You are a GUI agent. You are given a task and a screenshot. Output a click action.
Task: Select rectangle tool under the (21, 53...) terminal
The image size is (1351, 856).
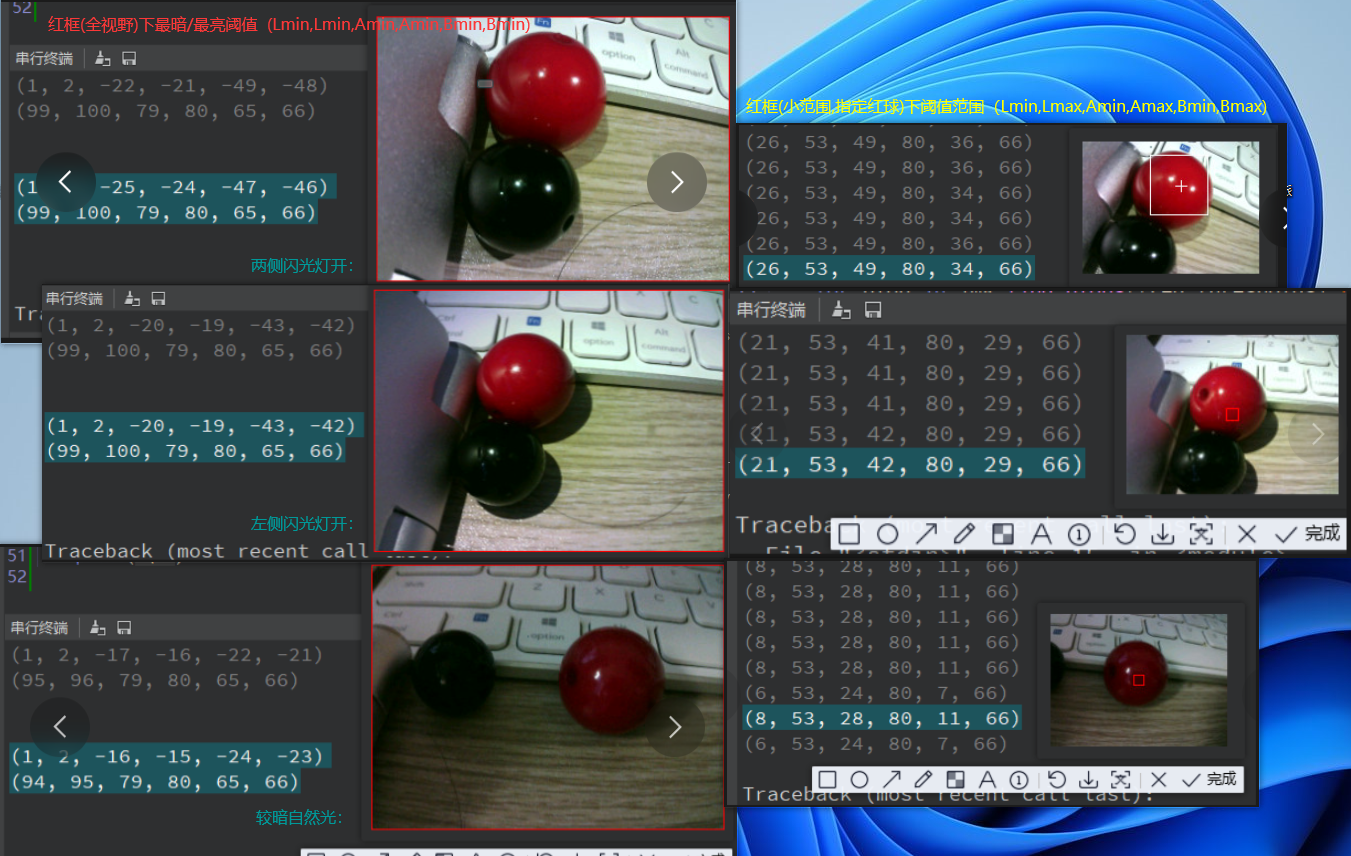(849, 534)
